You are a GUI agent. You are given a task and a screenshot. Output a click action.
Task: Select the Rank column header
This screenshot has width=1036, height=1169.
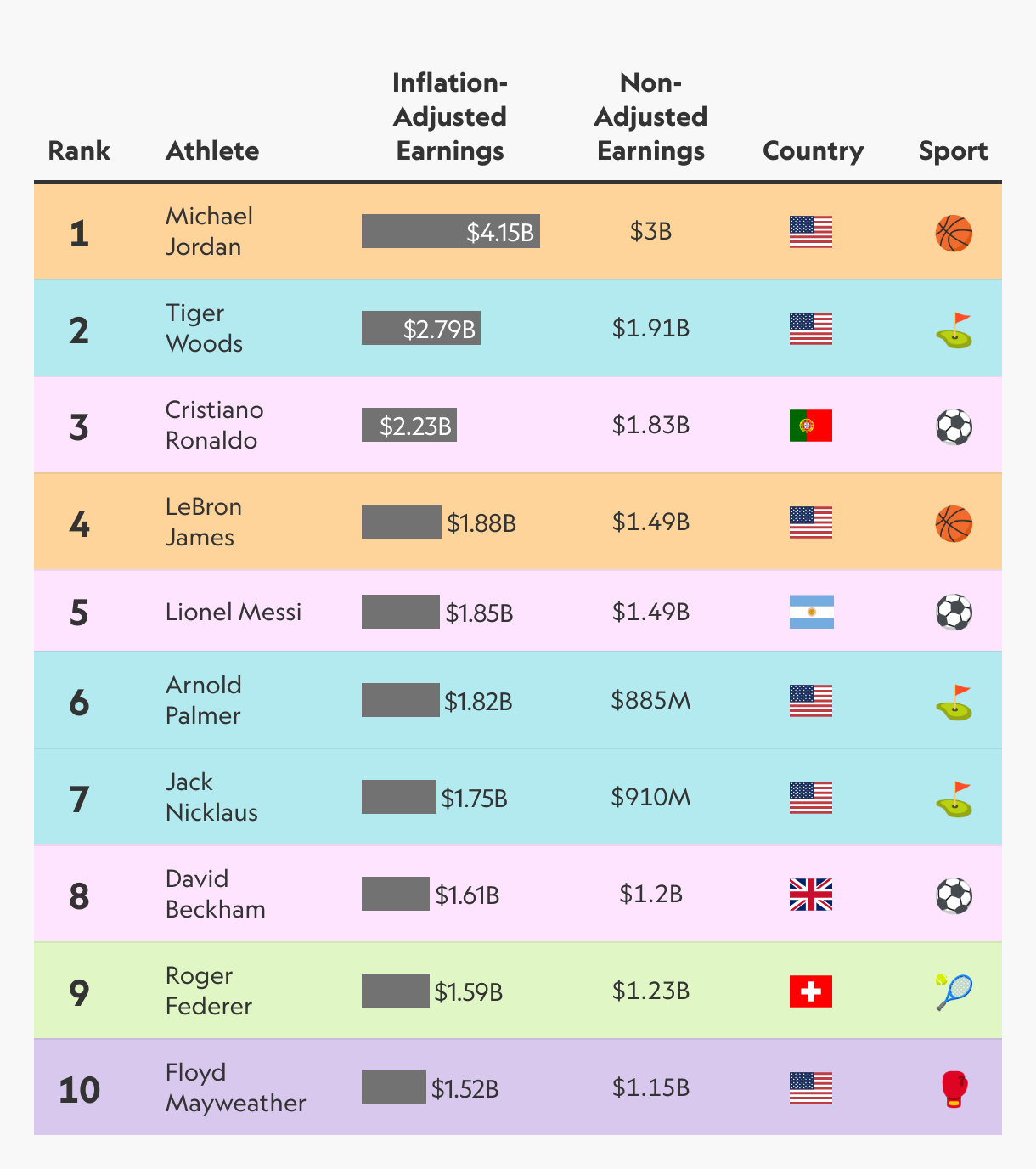point(79,151)
